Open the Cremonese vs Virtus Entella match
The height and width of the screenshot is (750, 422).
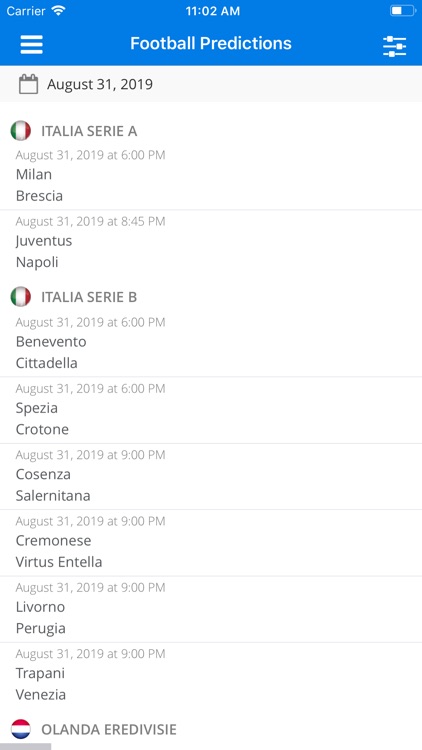coord(211,543)
